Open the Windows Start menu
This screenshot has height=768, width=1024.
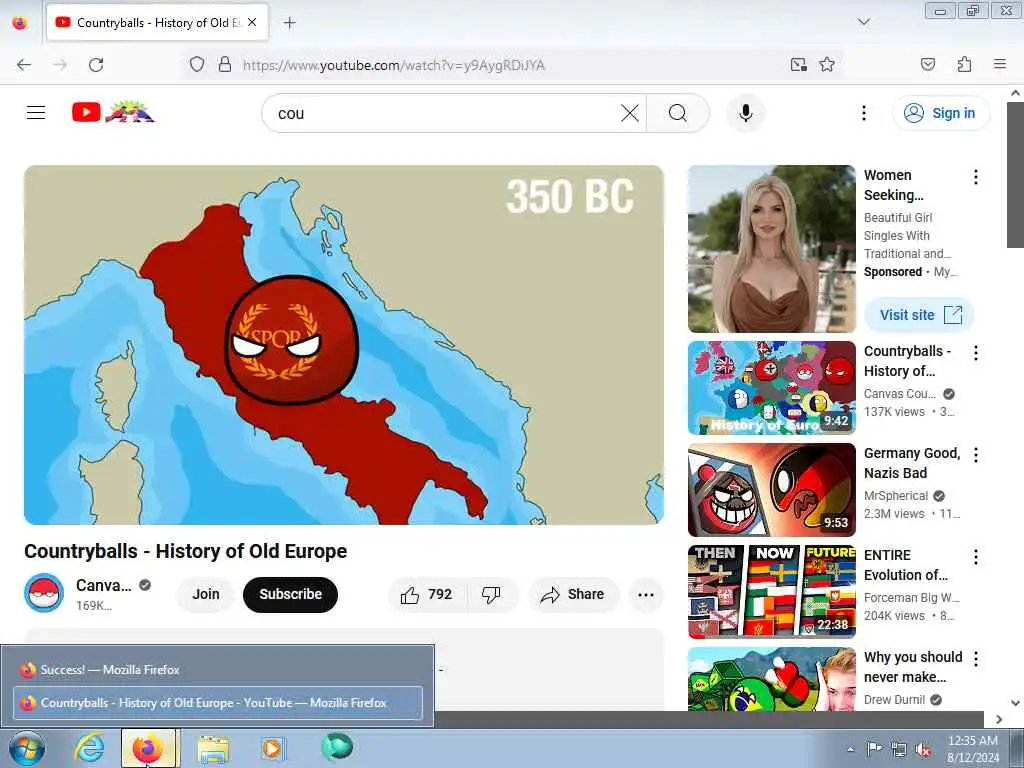pos(27,748)
